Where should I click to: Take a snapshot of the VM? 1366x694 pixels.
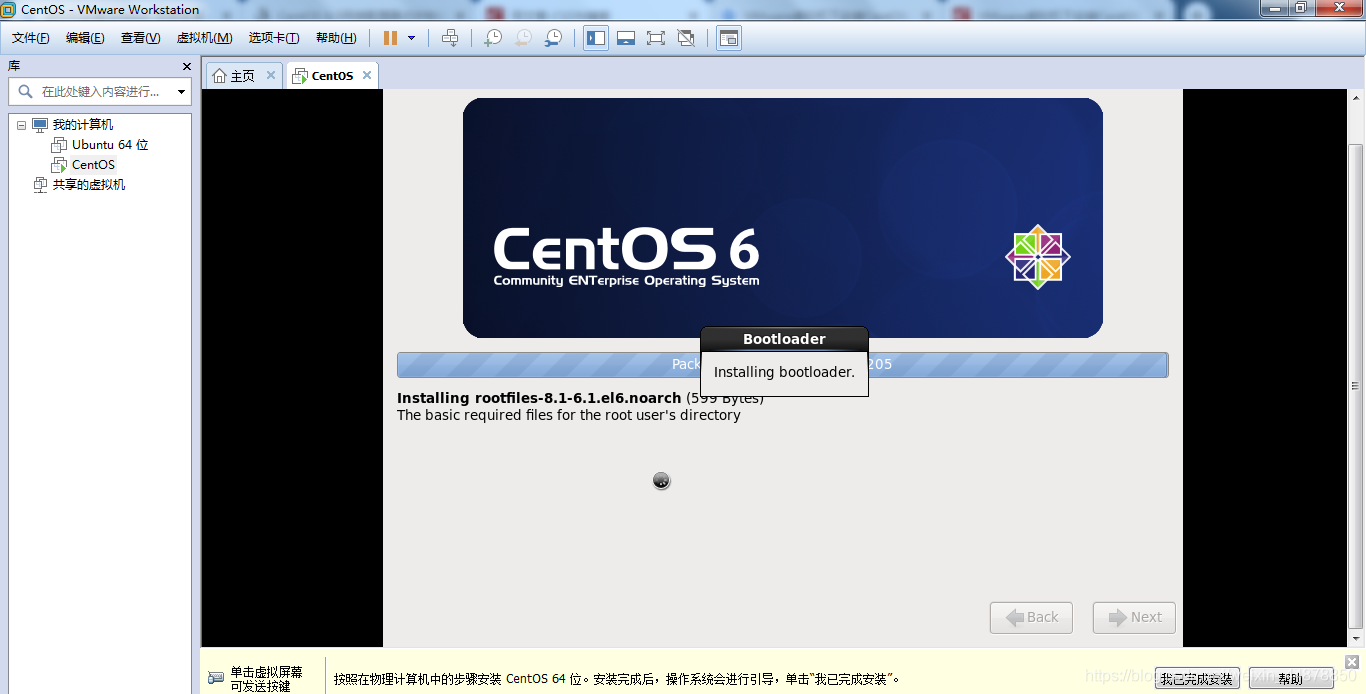coord(493,38)
